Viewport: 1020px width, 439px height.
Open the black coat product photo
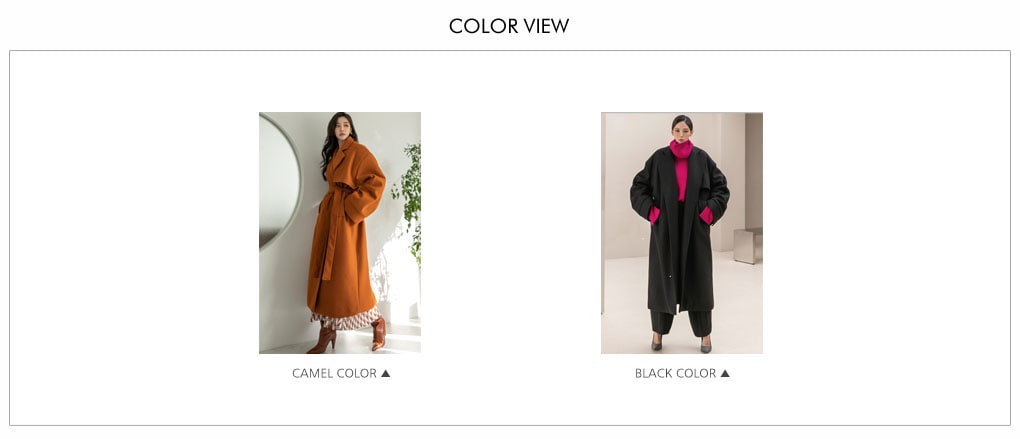pyautogui.click(x=682, y=233)
